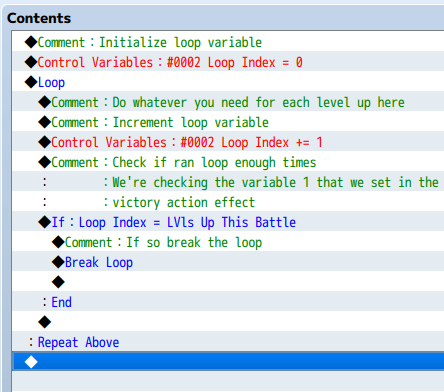Select the 'Check if ran loop enough times' comment
The height and width of the screenshot is (392, 444).
(228, 161)
